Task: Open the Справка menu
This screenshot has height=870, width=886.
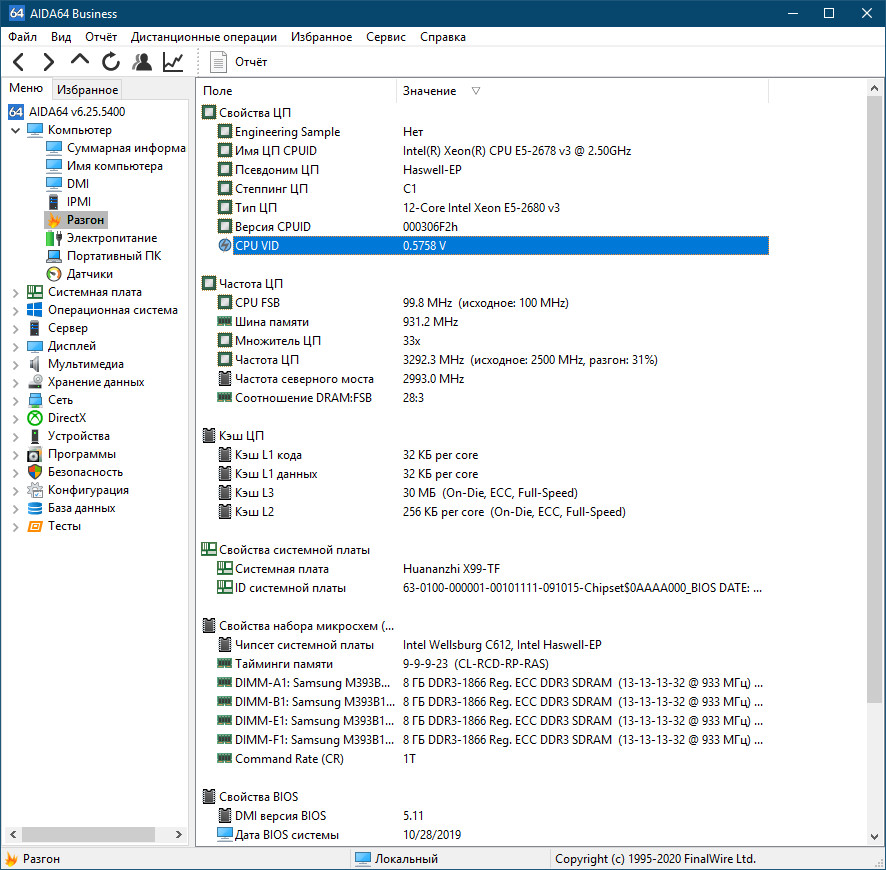Action: (x=443, y=37)
